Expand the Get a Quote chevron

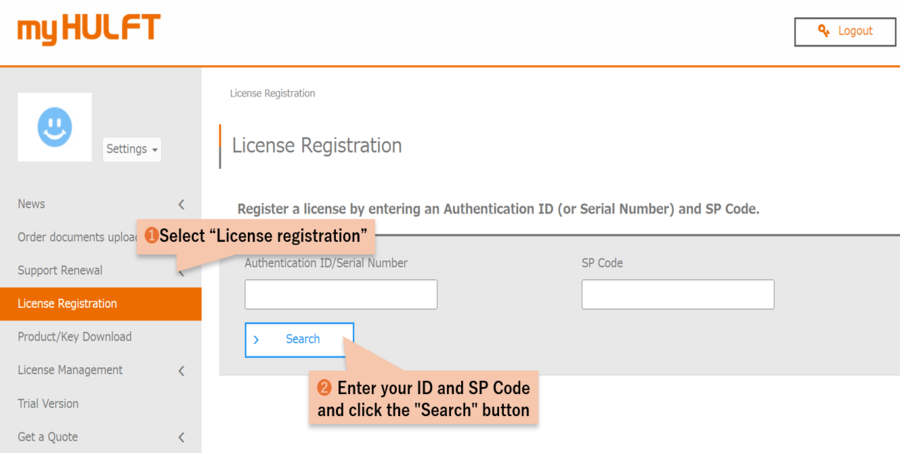[181, 437]
